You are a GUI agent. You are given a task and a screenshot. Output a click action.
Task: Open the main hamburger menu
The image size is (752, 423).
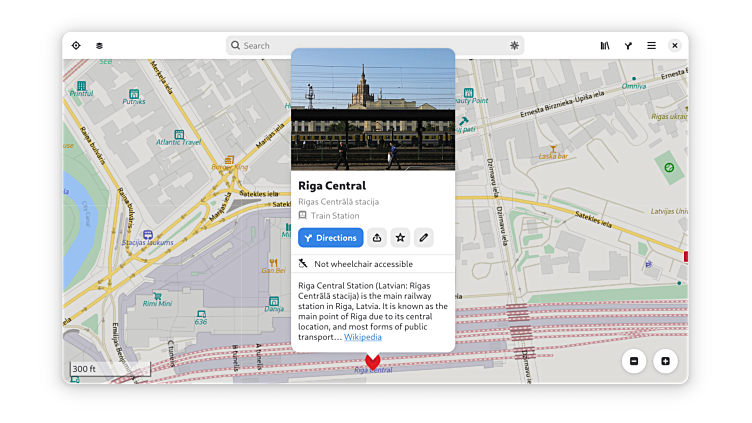pyautogui.click(x=651, y=45)
